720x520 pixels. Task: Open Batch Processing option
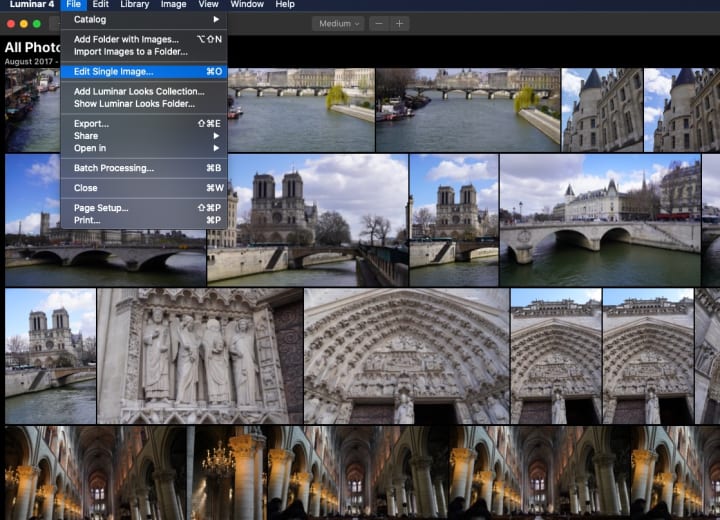pyautogui.click(x=113, y=168)
